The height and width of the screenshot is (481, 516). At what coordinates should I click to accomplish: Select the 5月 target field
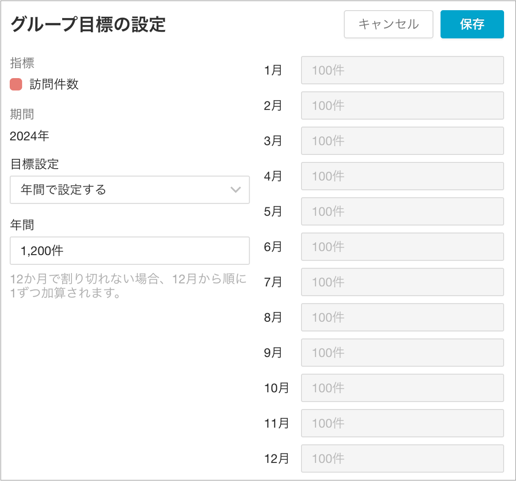pos(402,211)
